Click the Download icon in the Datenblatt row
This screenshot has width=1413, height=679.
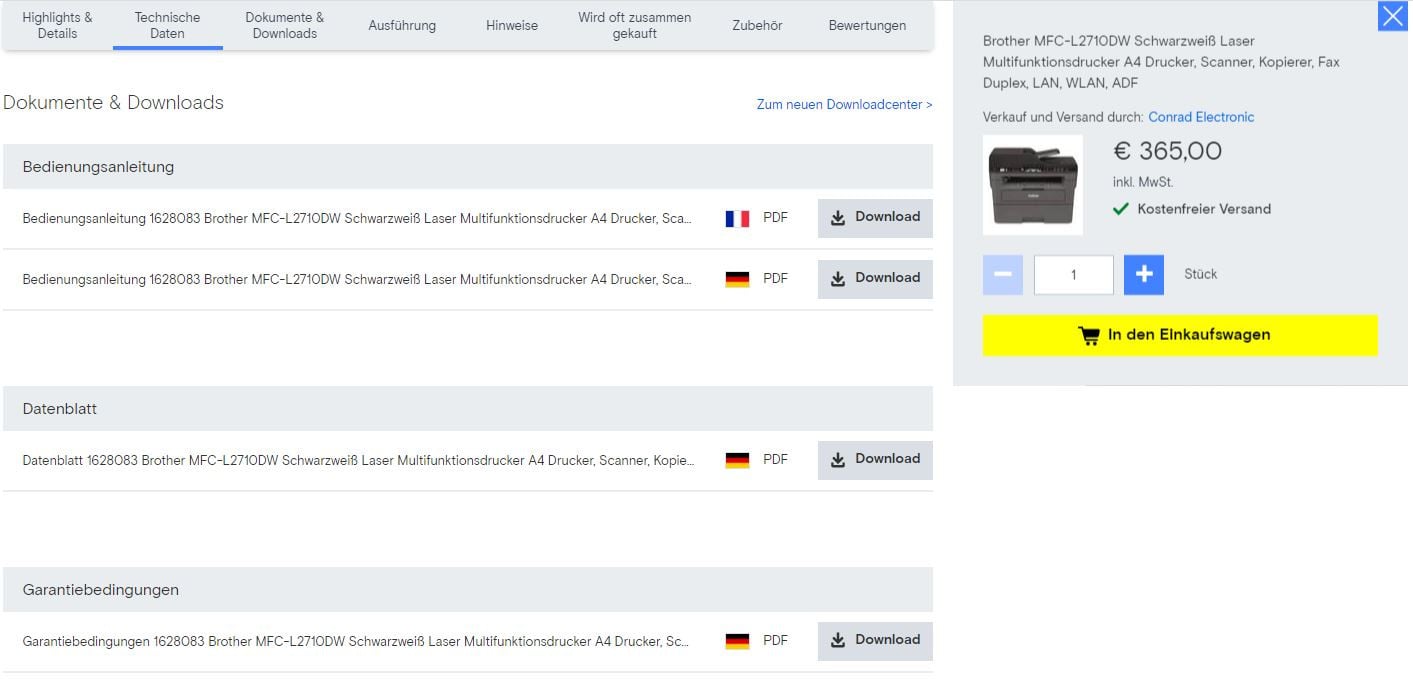pos(837,459)
